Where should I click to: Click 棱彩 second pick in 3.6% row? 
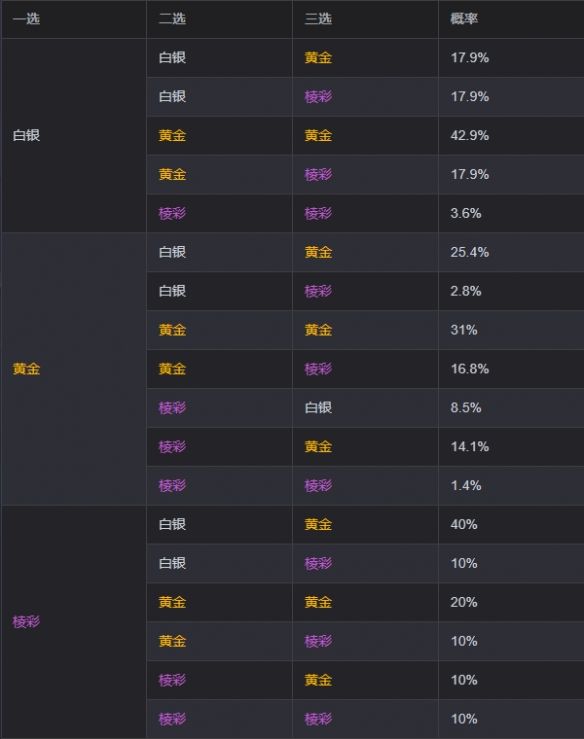[173, 213]
